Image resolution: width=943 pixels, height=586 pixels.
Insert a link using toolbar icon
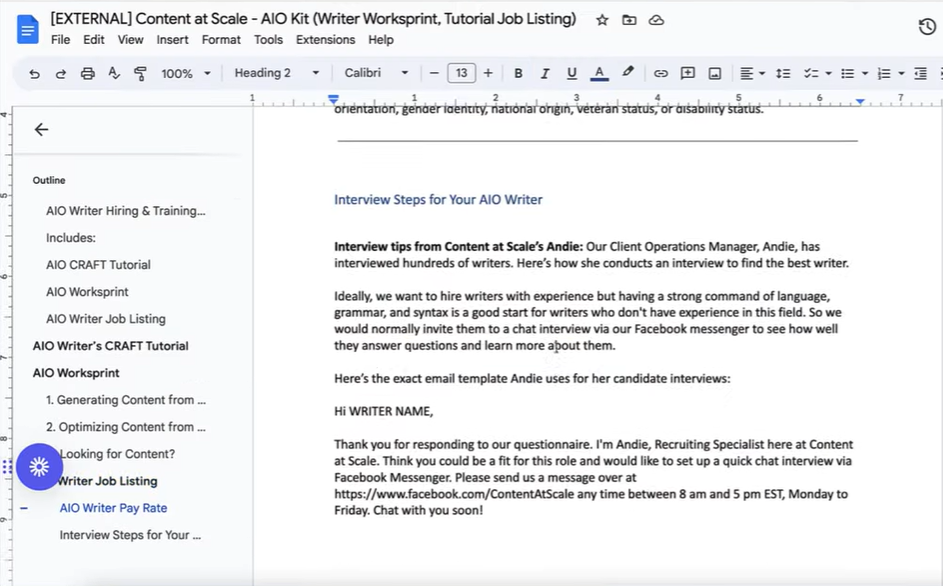(661, 73)
